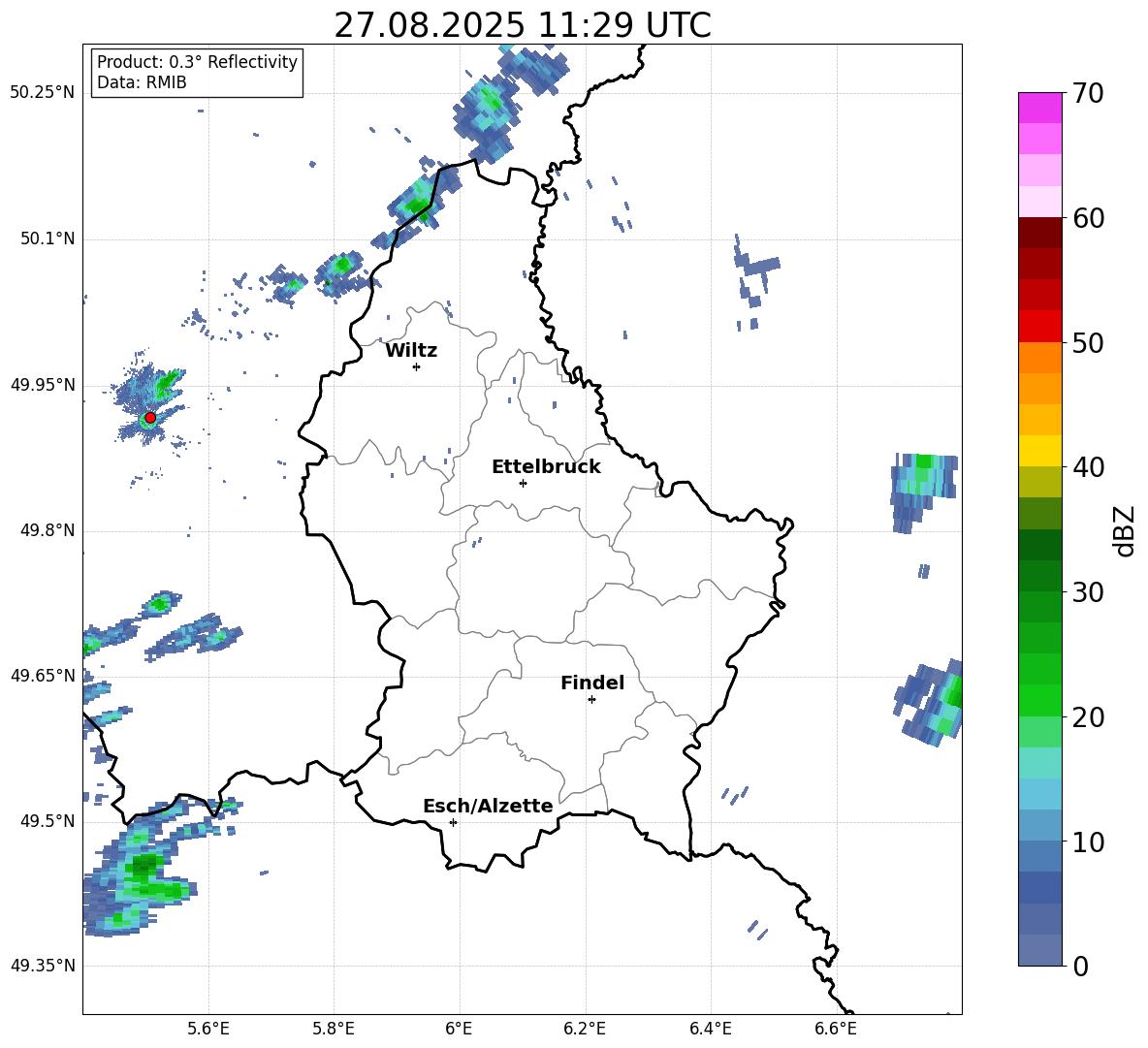1148x1048 pixels.
Task: Click the 6.6°E longitude label
Action: click(836, 1029)
